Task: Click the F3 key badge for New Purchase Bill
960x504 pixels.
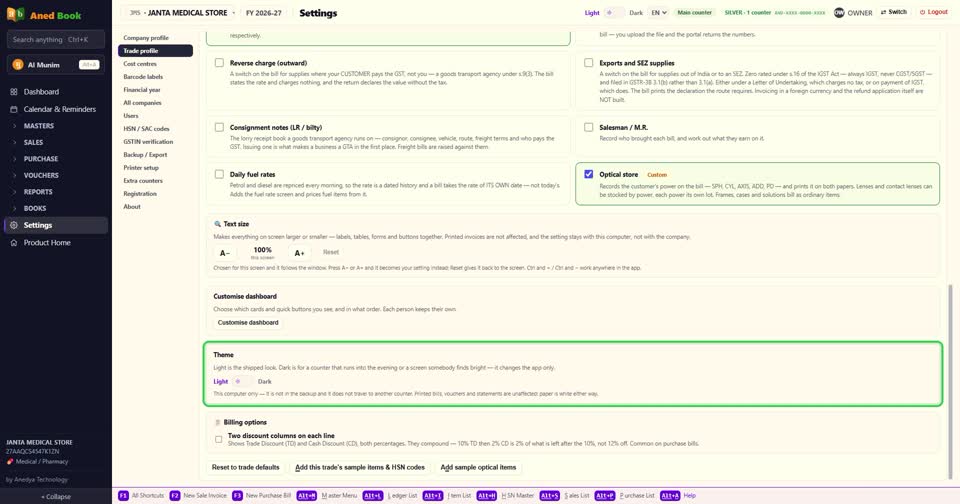Action: pyautogui.click(x=237, y=495)
